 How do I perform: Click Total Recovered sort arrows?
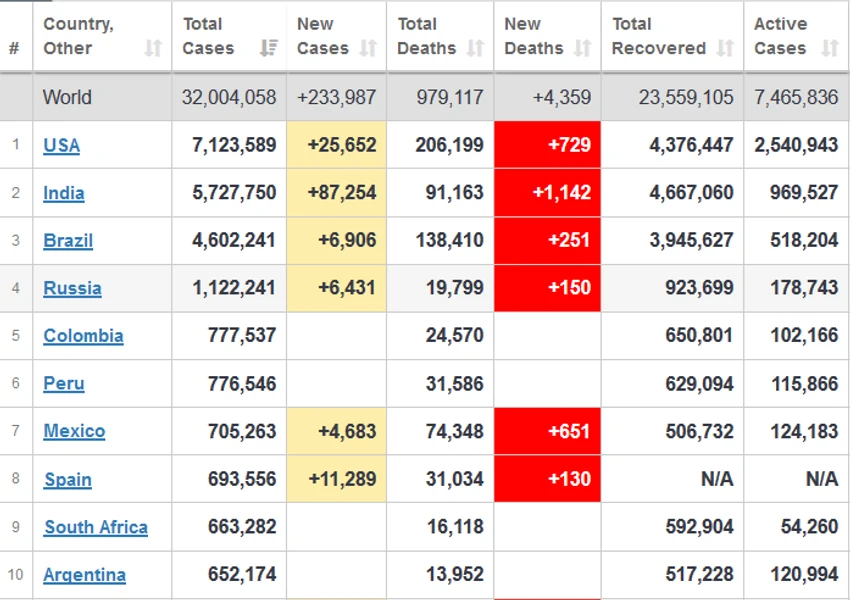725,48
